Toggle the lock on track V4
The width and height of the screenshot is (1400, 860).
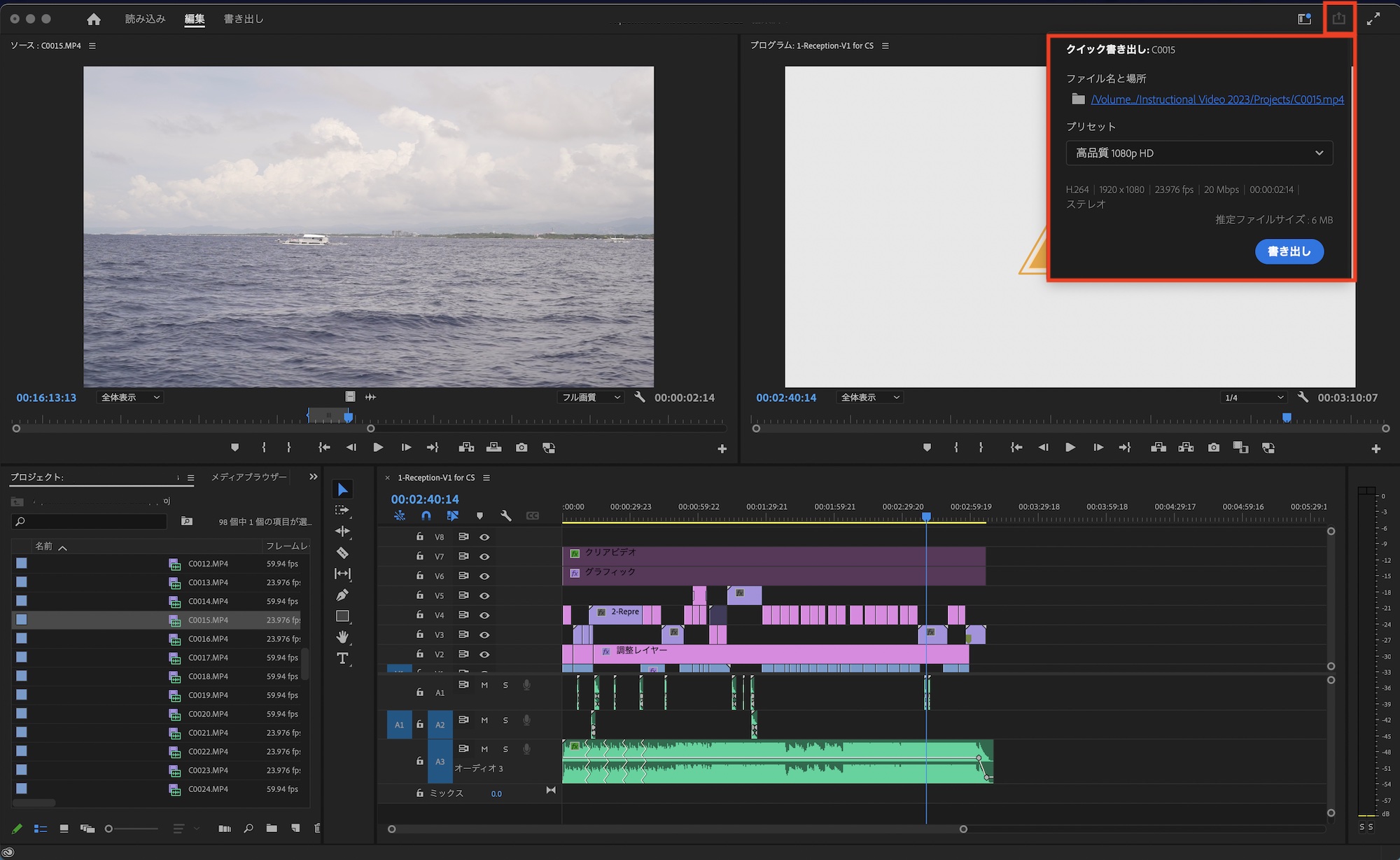click(x=419, y=615)
